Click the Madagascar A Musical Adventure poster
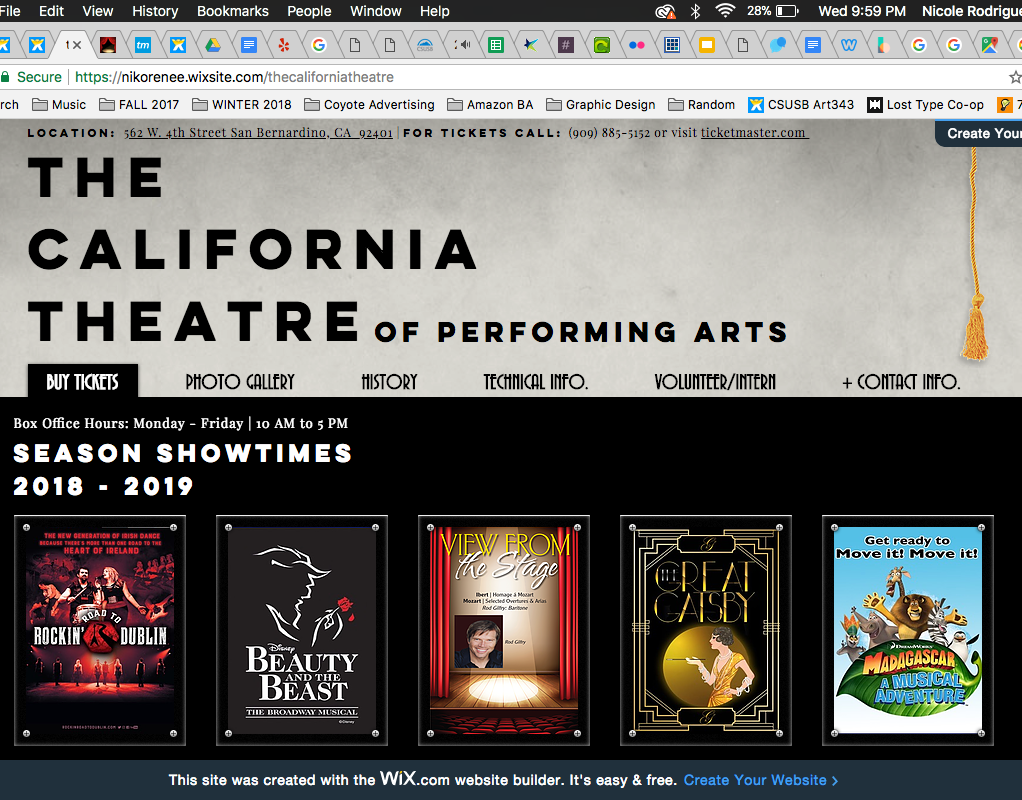 point(908,630)
